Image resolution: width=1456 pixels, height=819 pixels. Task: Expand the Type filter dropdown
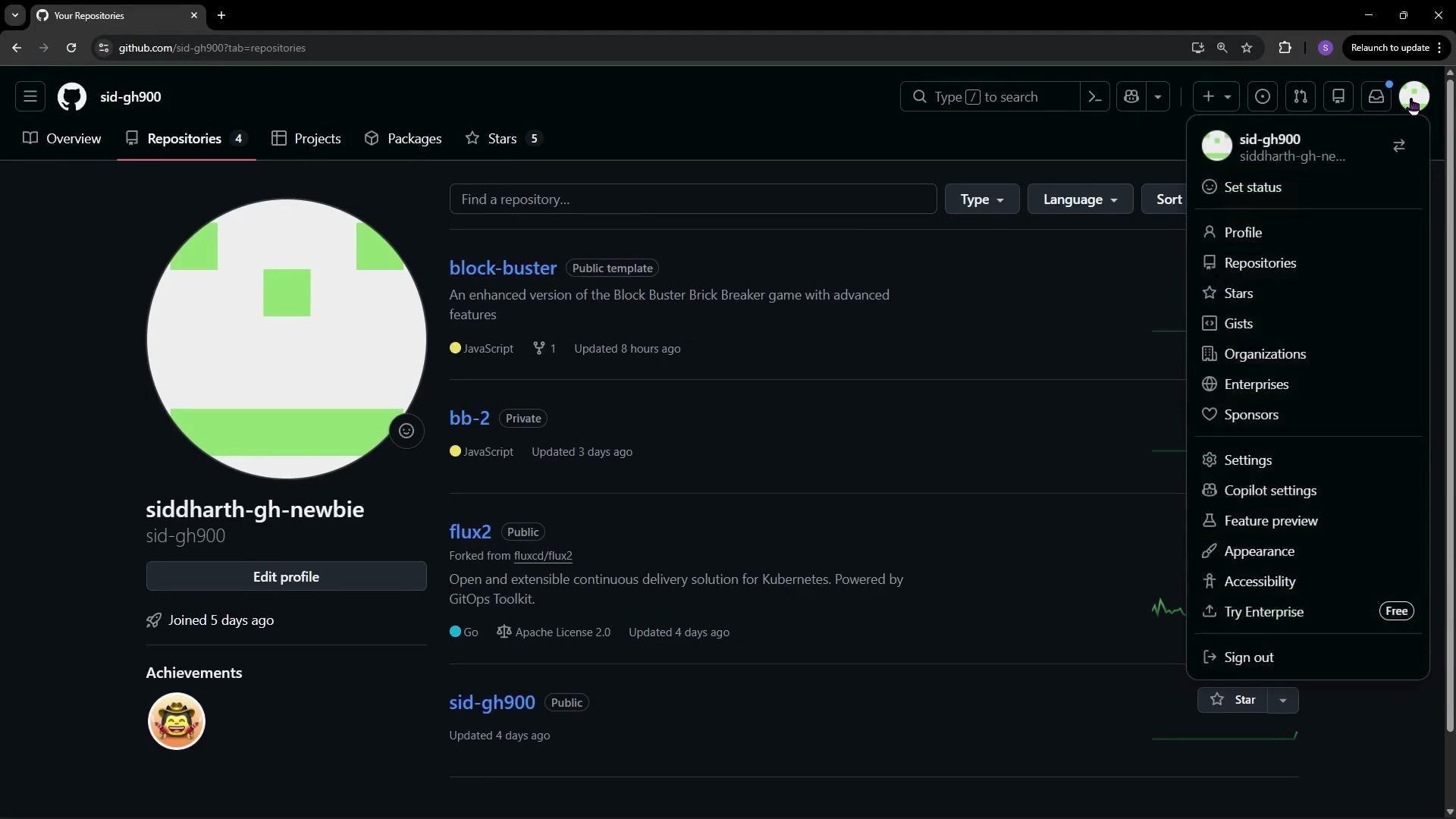982,199
